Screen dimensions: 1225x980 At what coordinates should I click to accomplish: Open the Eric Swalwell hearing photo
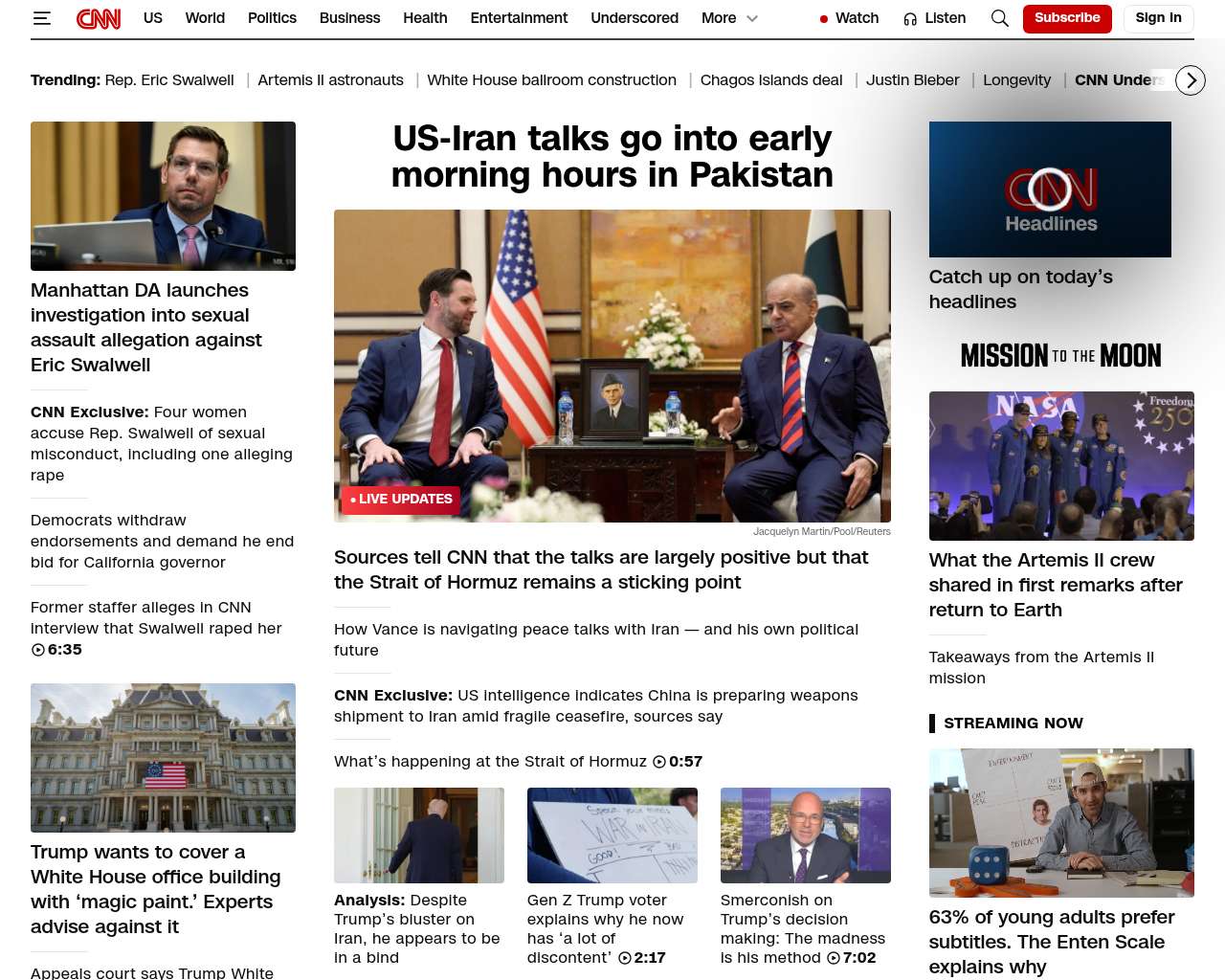[163, 196]
